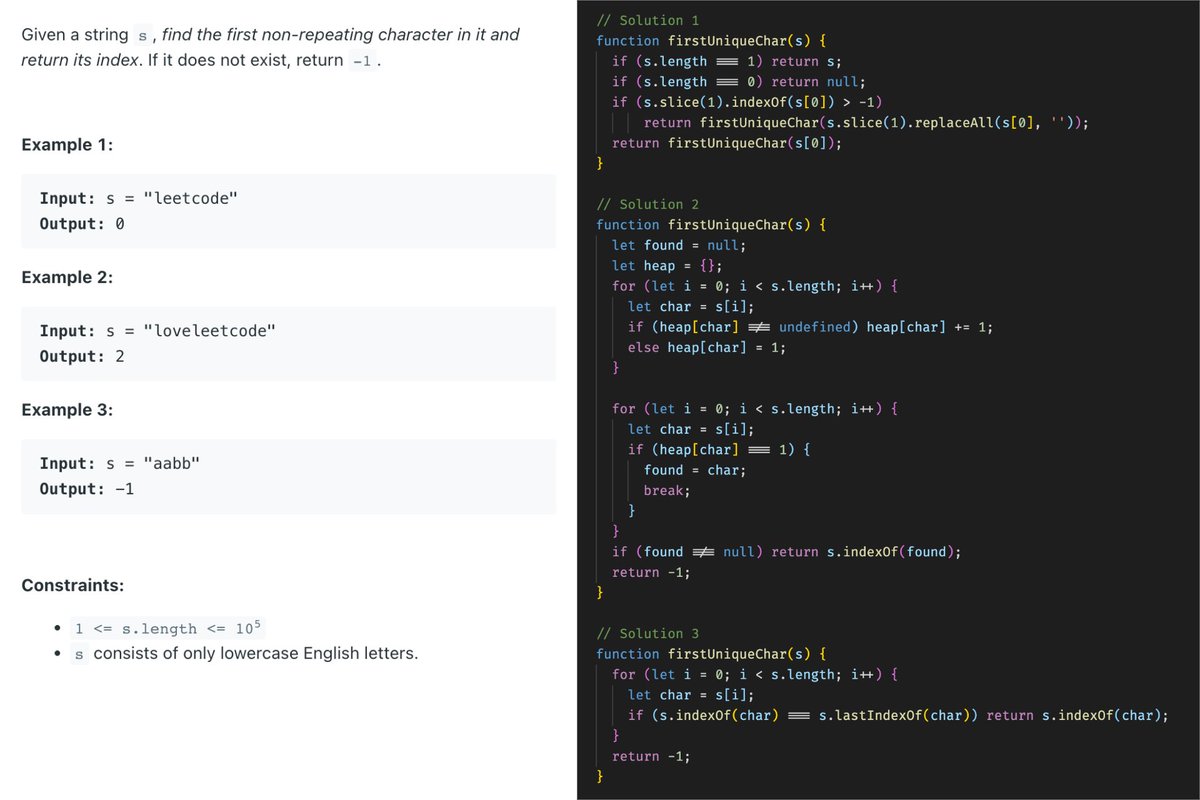The height and width of the screenshot is (800, 1200).
Task: Click the constraint "1 <= s.length <= 10^5"
Action: pos(169,628)
